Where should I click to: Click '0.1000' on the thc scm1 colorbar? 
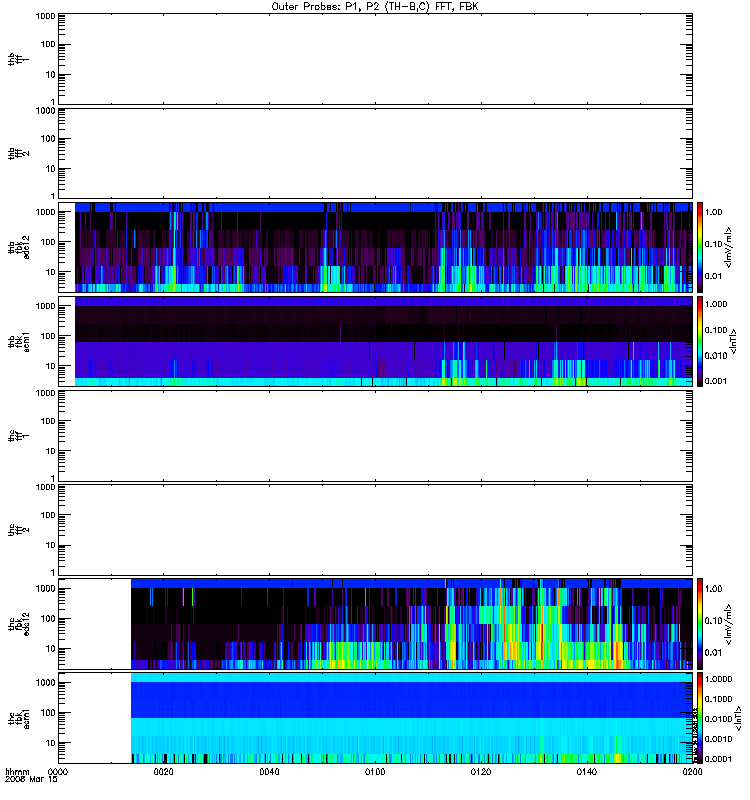[x=718, y=699]
